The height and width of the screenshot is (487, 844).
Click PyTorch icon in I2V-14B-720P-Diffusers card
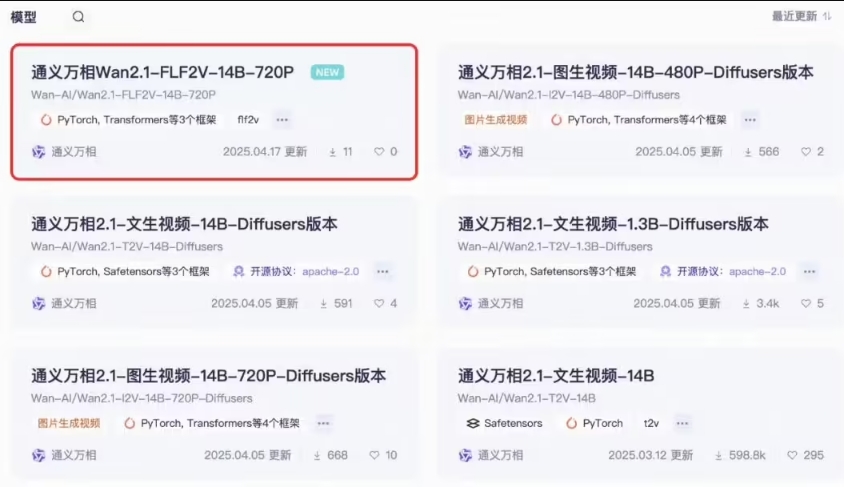130,423
